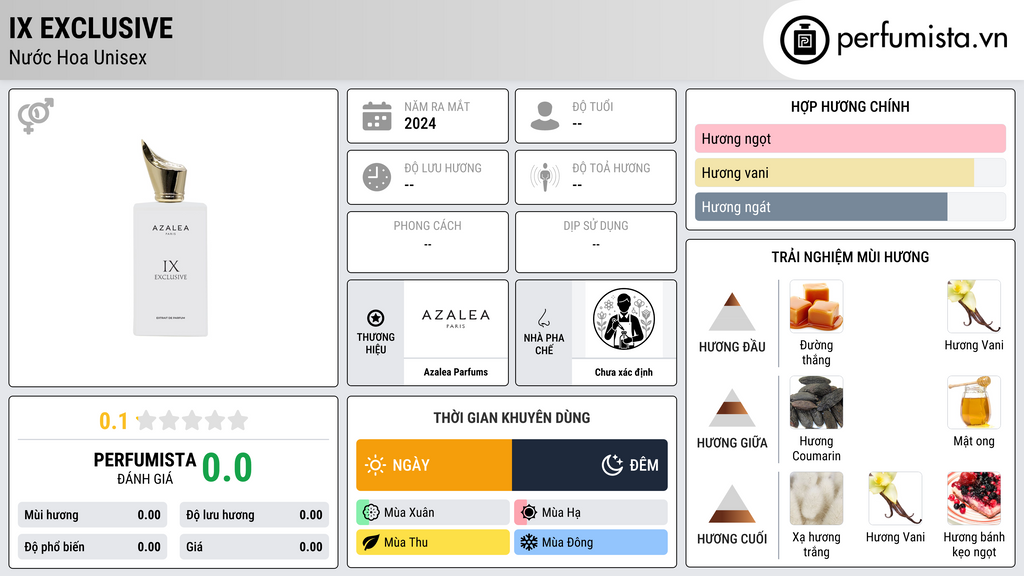
Task: Click the PERFUMISTA ĐÁNH GIÁ label
Action: click(145, 468)
